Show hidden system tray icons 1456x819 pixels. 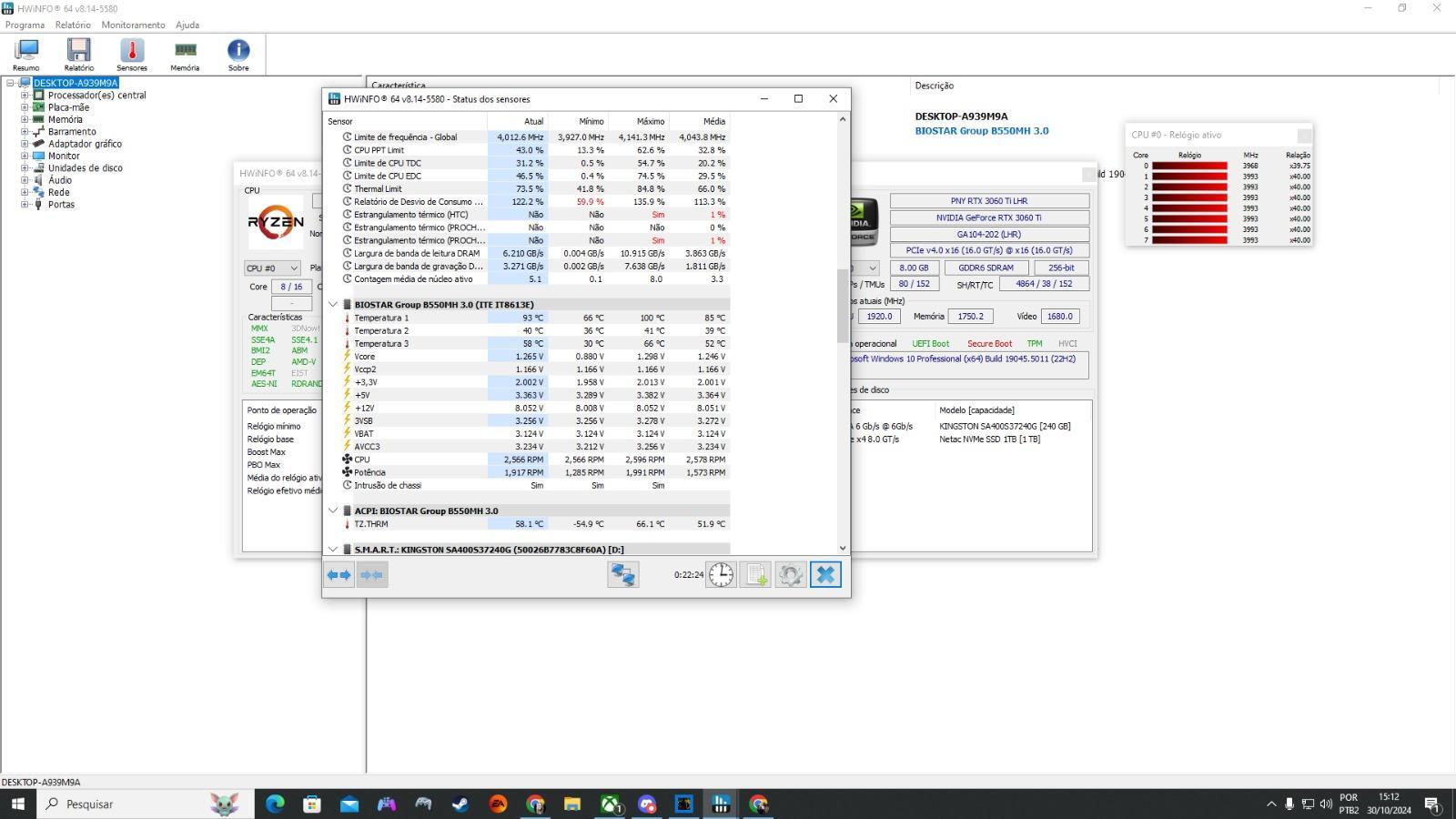coord(1271,804)
